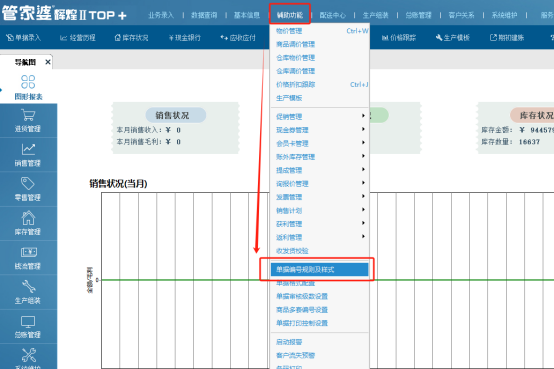Screen dimensions: 554x369
Task: Expand 提成管理 submenu
Action: [320, 170]
